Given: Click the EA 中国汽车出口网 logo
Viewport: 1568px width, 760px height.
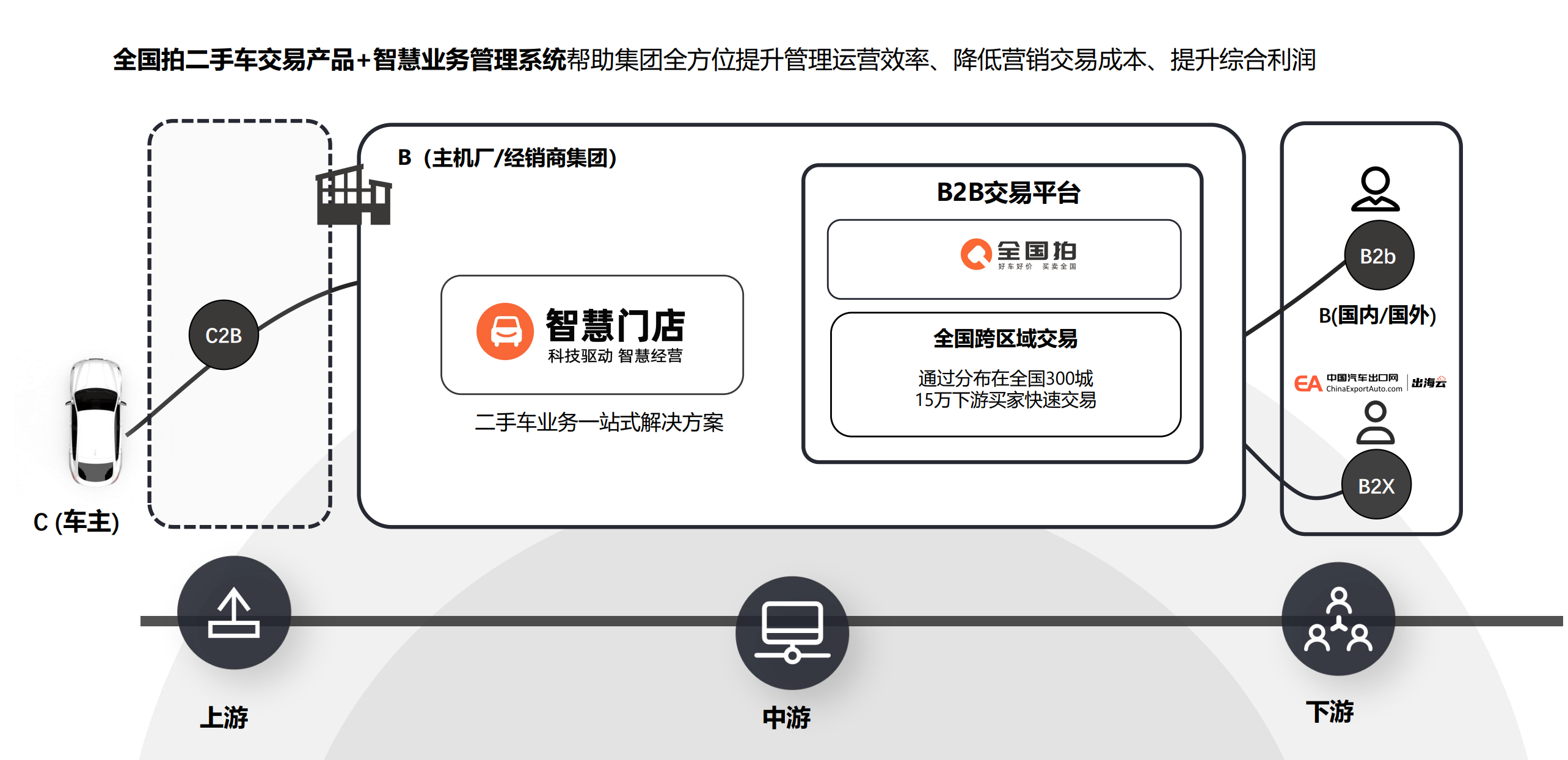Looking at the screenshot, I should click(x=1347, y=383).
